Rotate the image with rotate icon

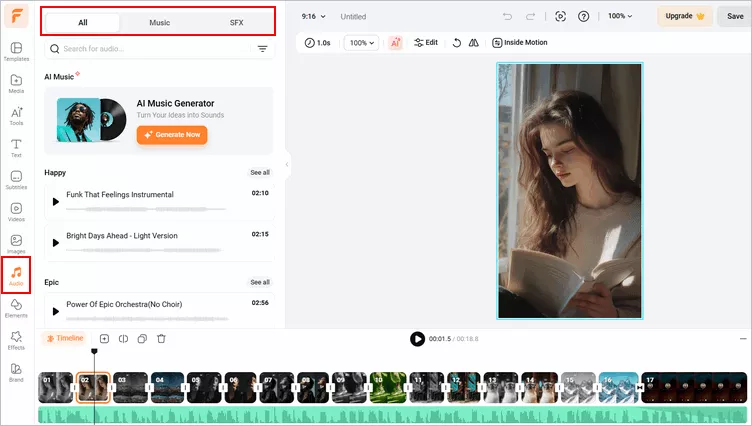click(x=457, y=43)
